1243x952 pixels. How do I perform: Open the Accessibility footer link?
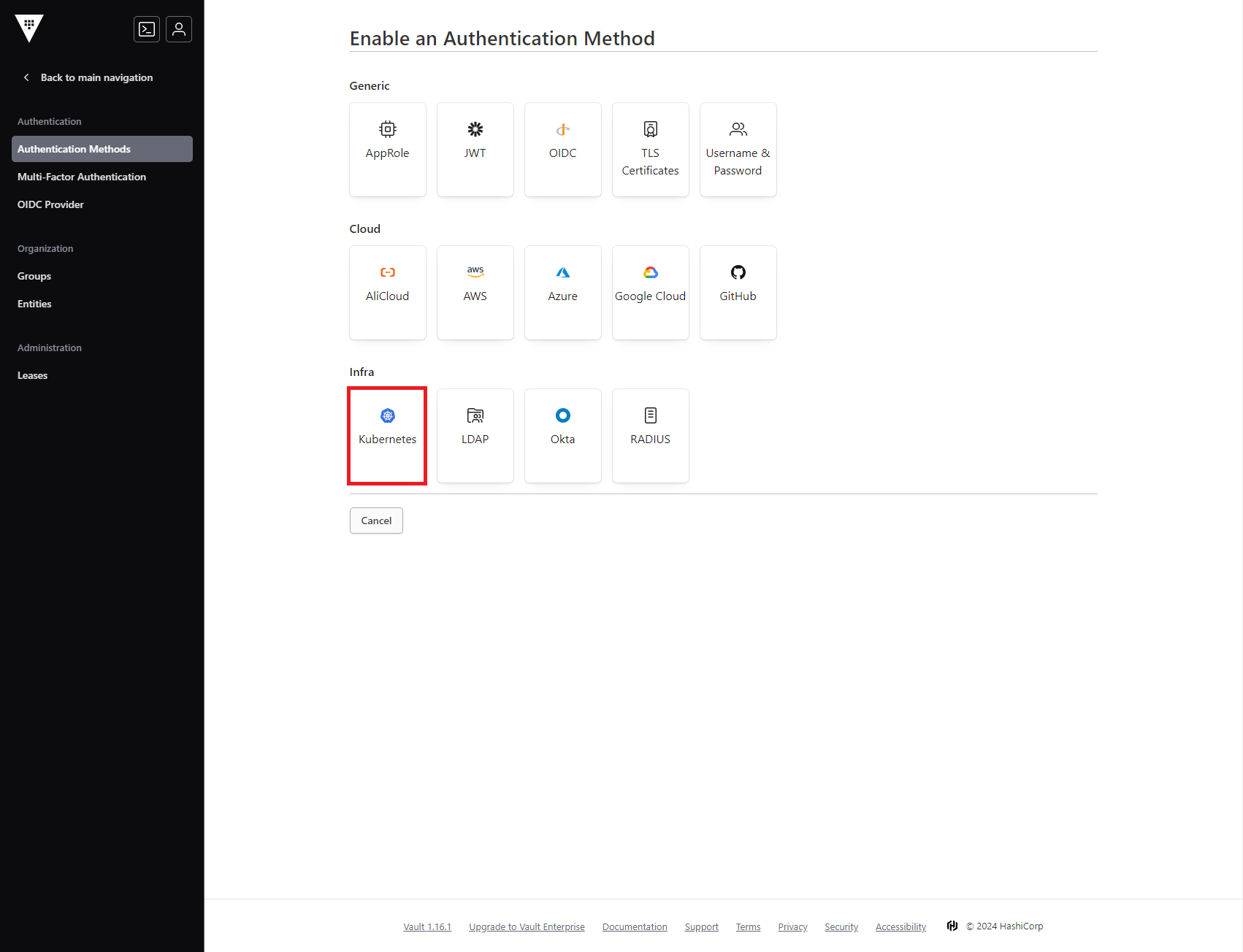(900, 926)
